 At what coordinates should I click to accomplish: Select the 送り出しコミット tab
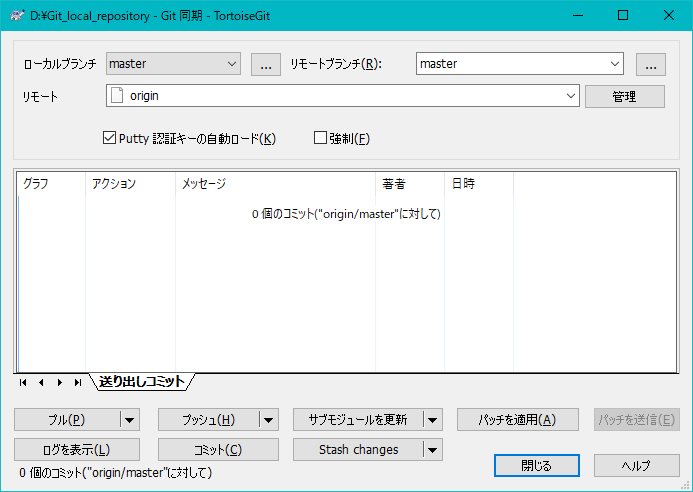[141, 382]
